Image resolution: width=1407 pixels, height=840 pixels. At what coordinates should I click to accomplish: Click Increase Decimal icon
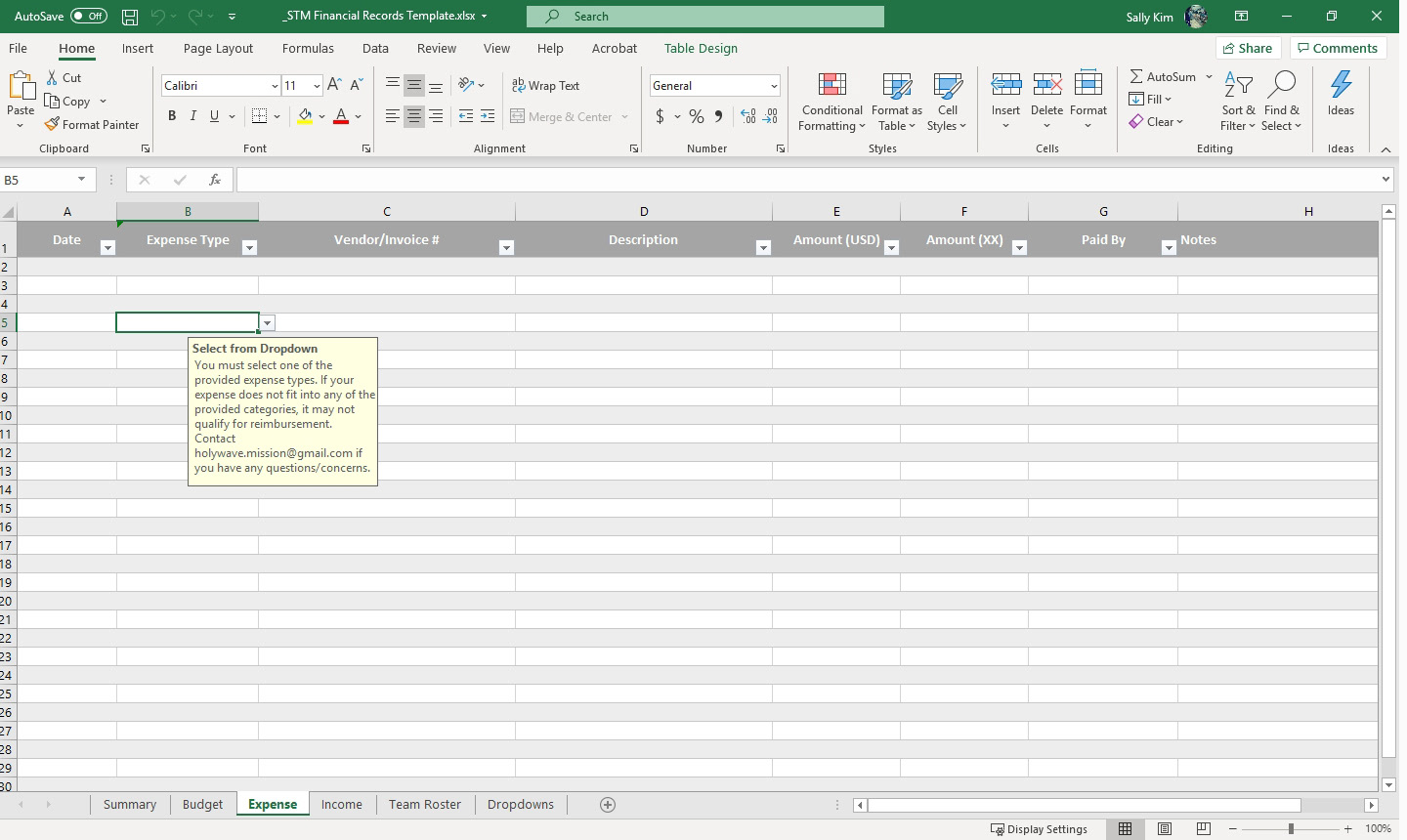pyautogui.click(x=748, y=116)
